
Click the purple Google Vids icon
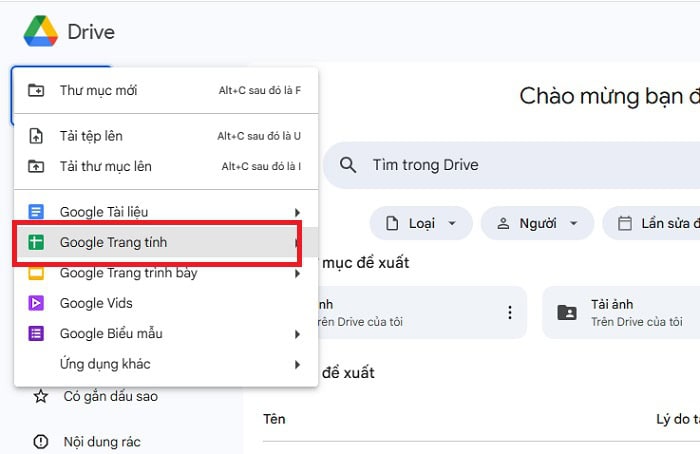coord(37,303)
